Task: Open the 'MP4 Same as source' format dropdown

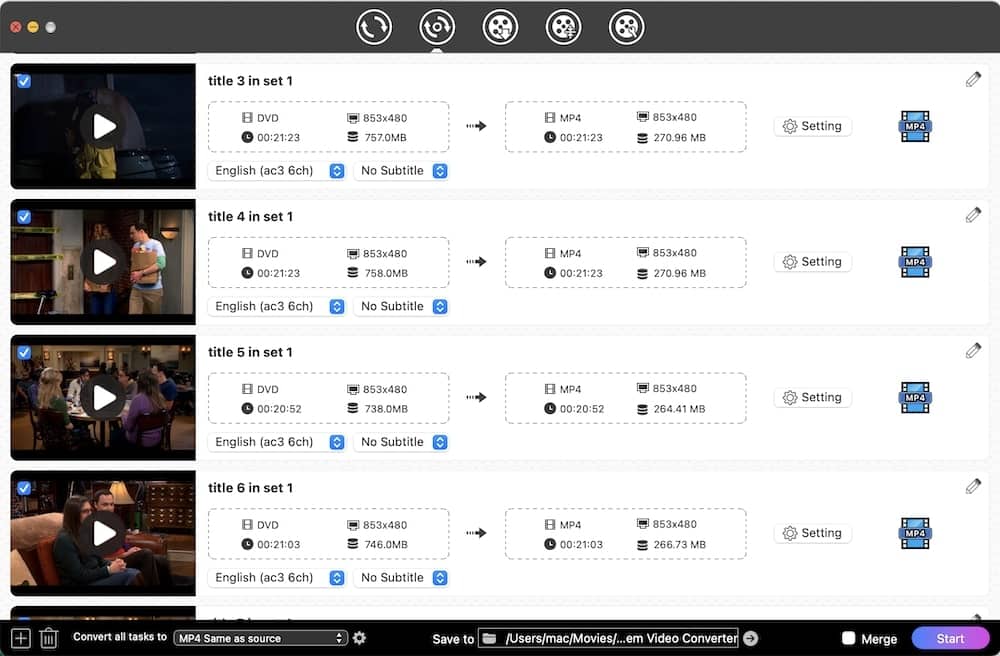Action: tap(260, 638)
